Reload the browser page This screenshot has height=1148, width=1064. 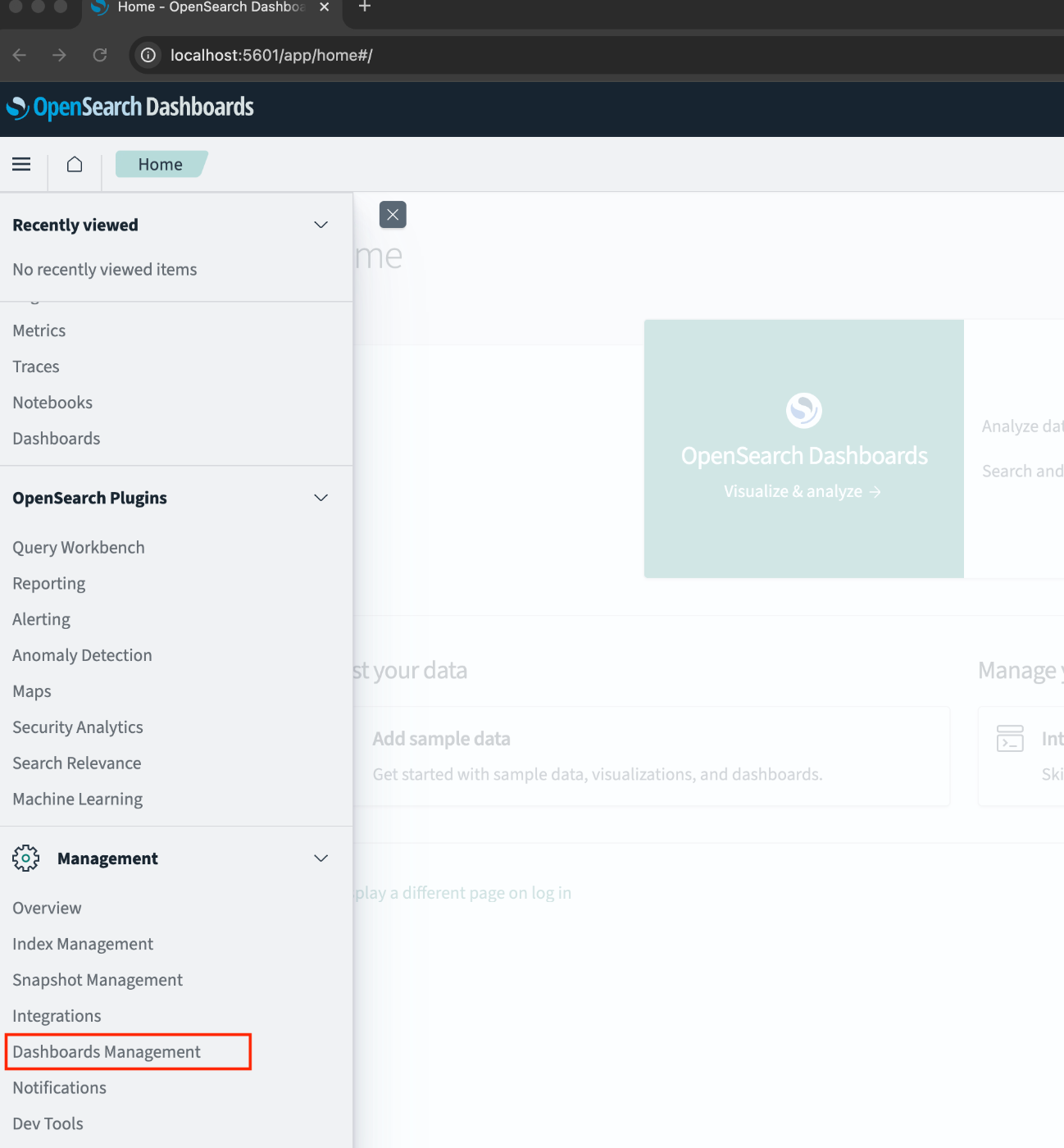tap(100, 55)
